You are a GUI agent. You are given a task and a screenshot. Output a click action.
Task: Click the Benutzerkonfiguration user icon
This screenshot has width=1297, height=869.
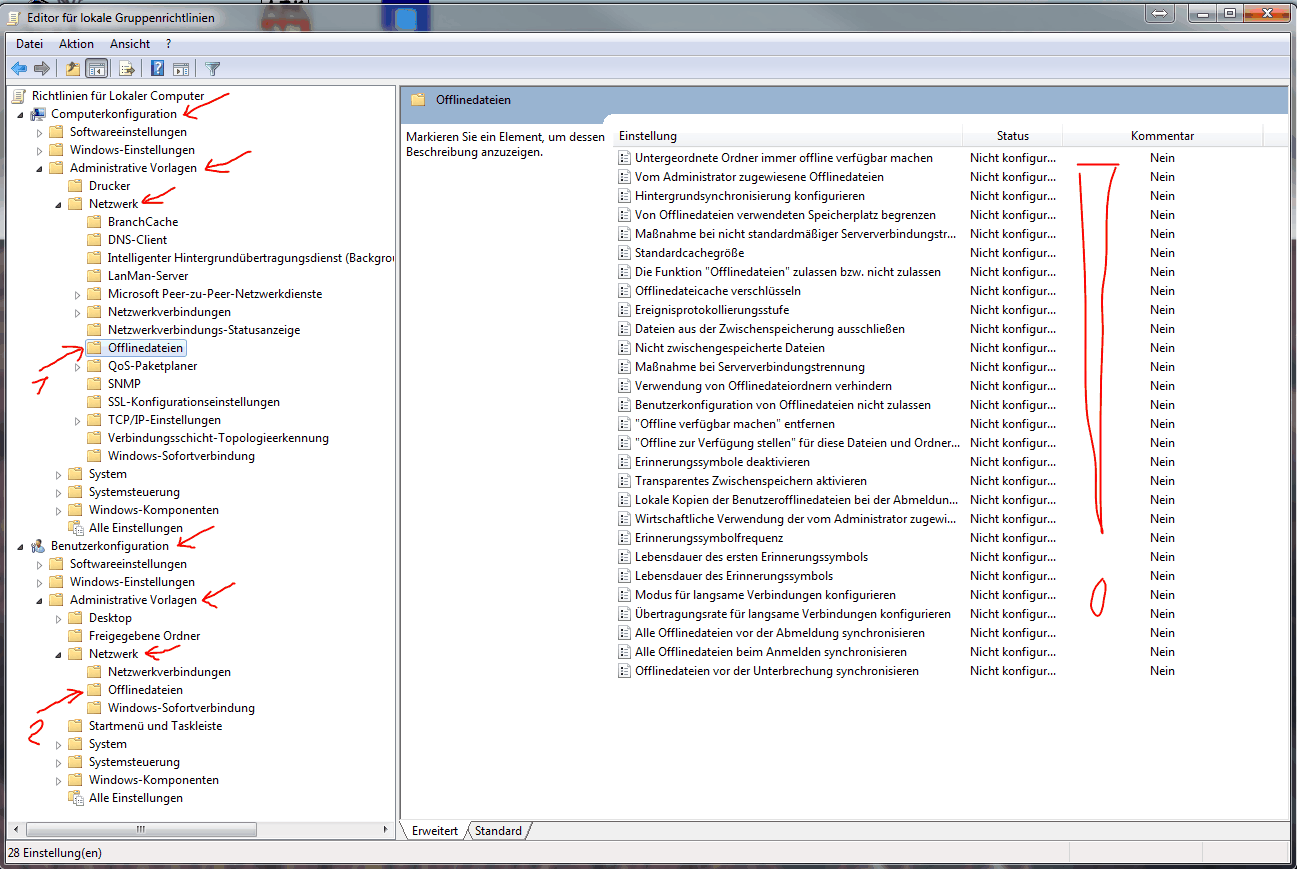coord(38,546)
